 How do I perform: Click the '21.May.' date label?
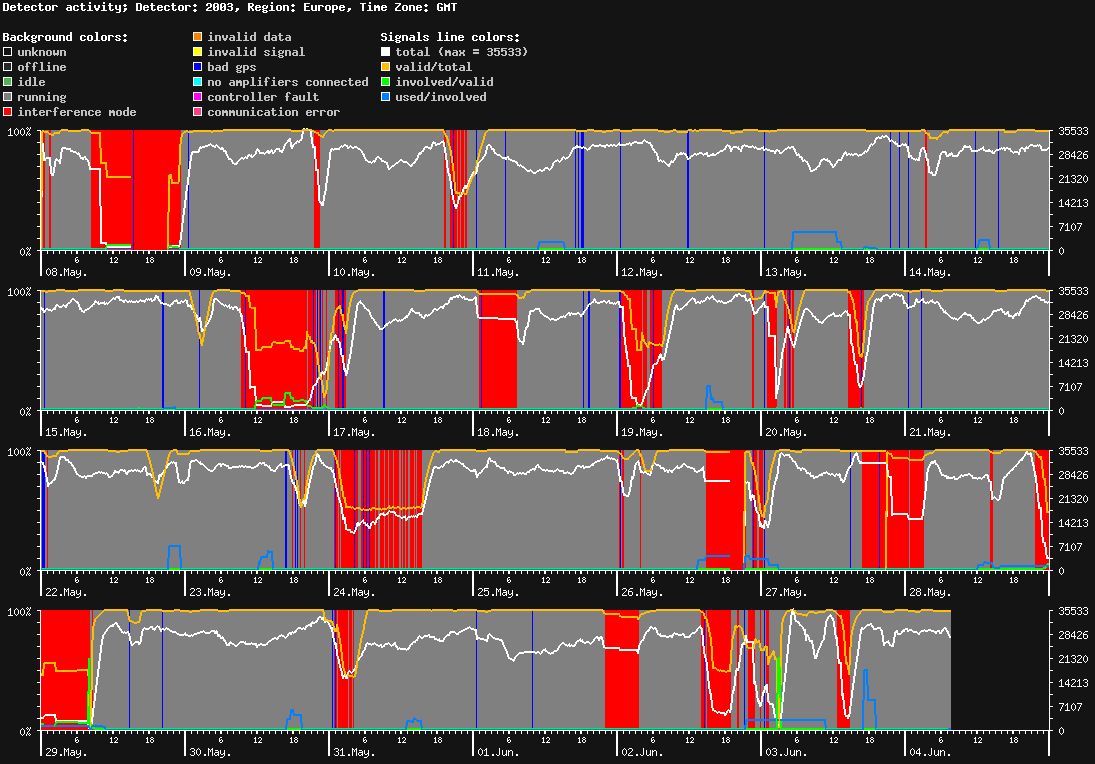coord(930,432)
